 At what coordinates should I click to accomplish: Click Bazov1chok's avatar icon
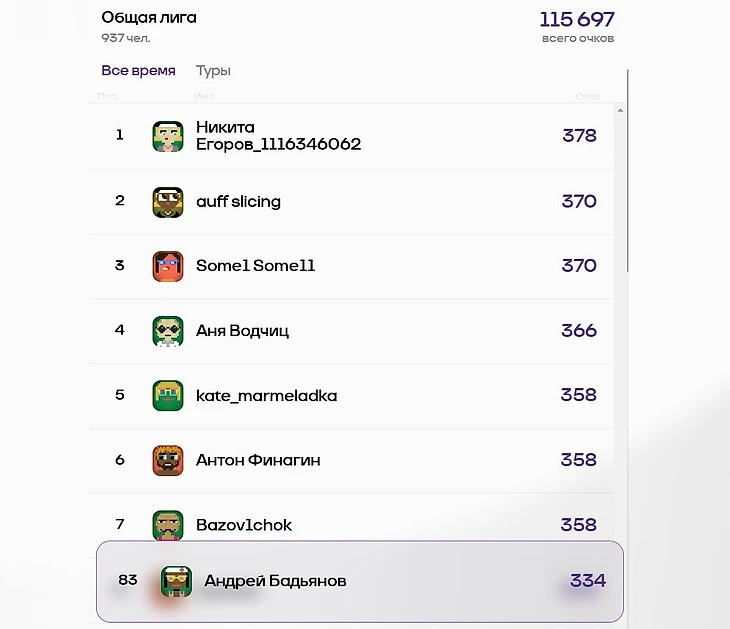click(x=168, y=525)
